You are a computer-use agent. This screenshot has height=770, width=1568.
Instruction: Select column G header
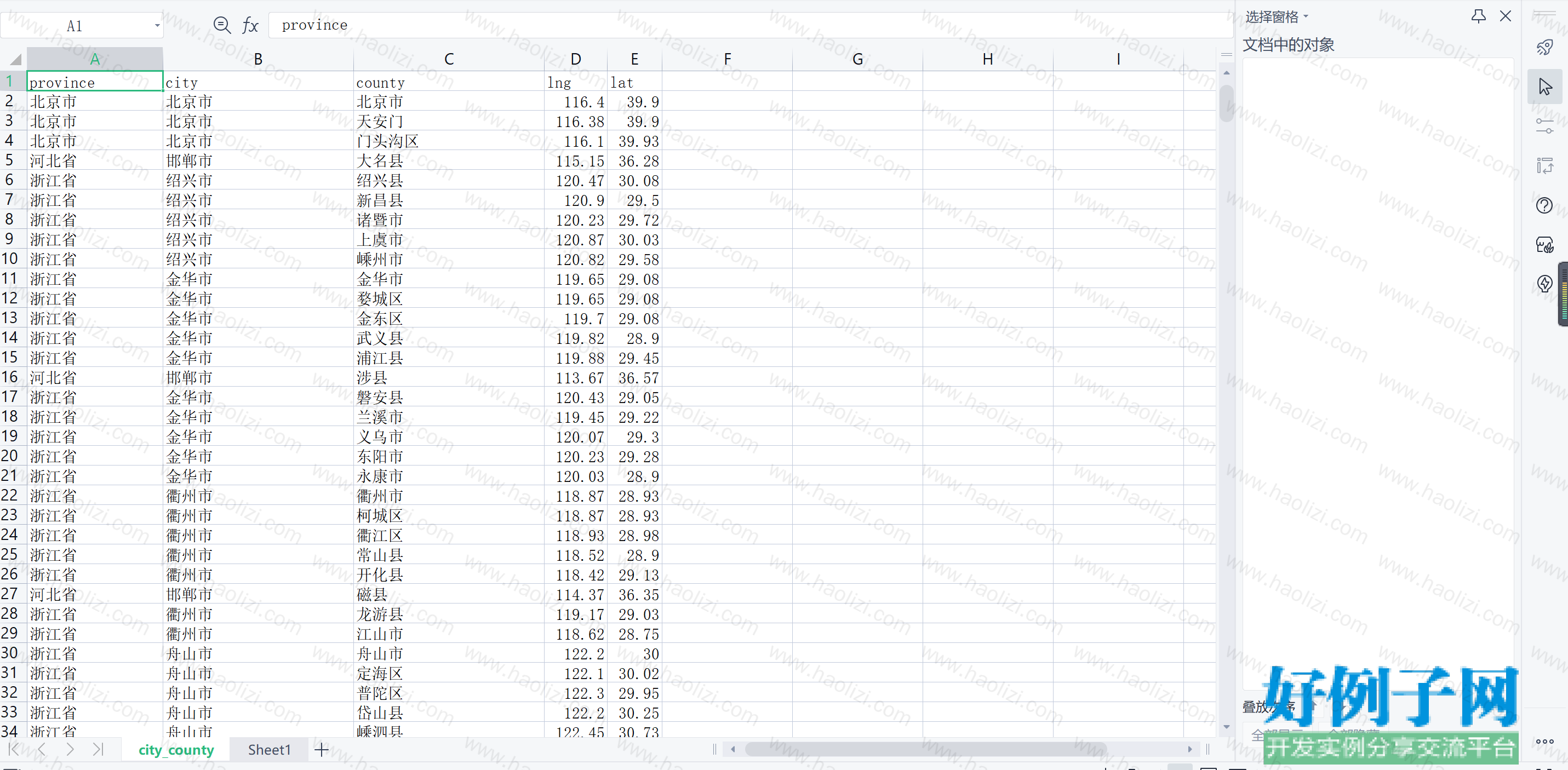[x=857, y=59]
